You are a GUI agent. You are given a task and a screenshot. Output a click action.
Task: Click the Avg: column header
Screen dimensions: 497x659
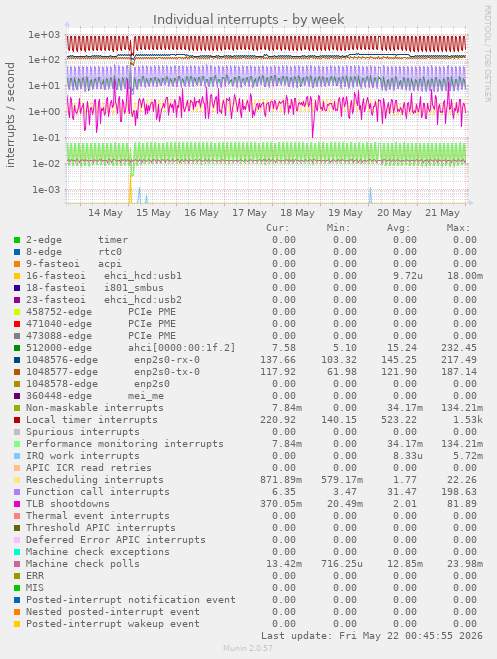398,228
